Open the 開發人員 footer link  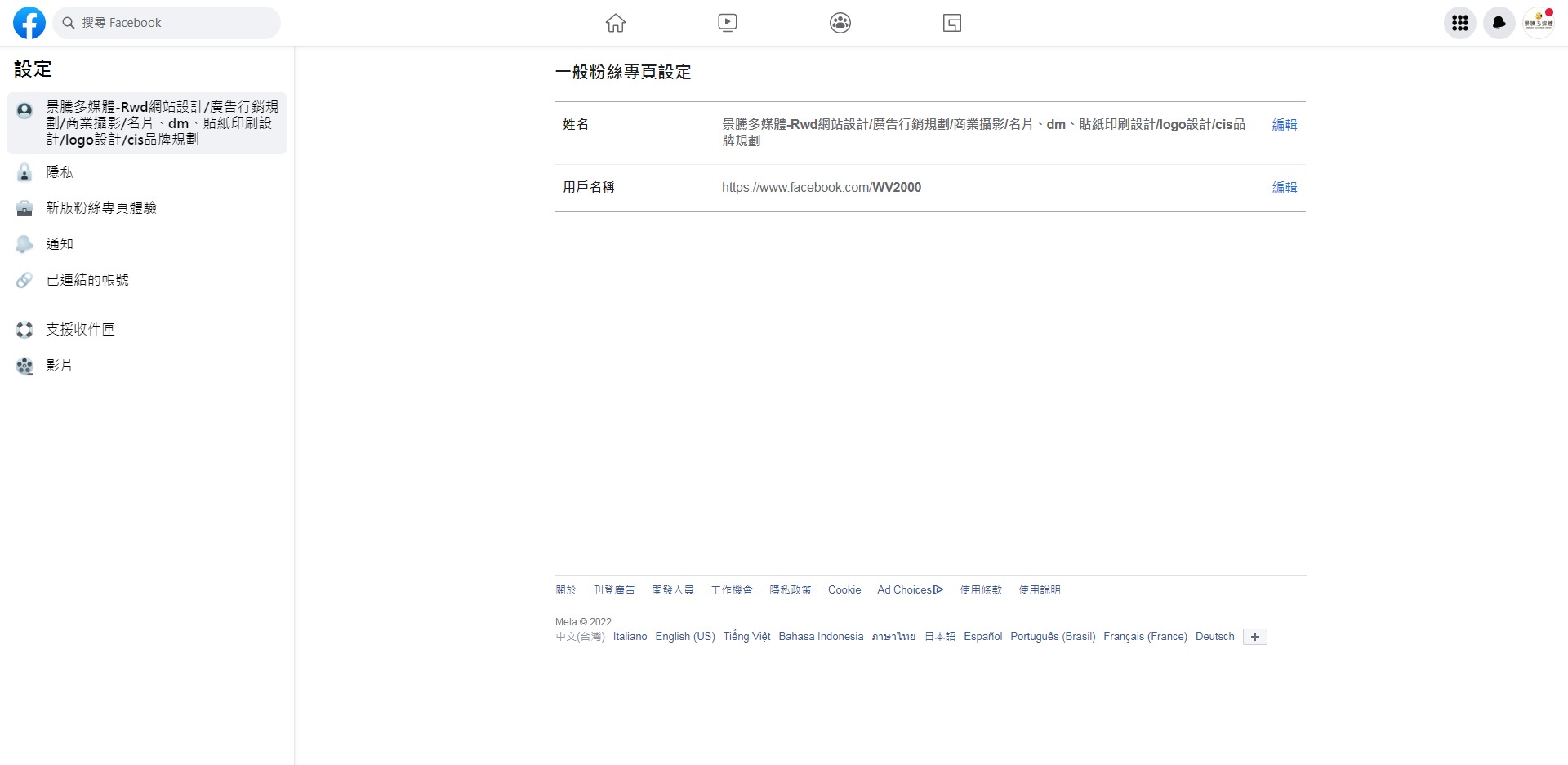pos(673,590)
